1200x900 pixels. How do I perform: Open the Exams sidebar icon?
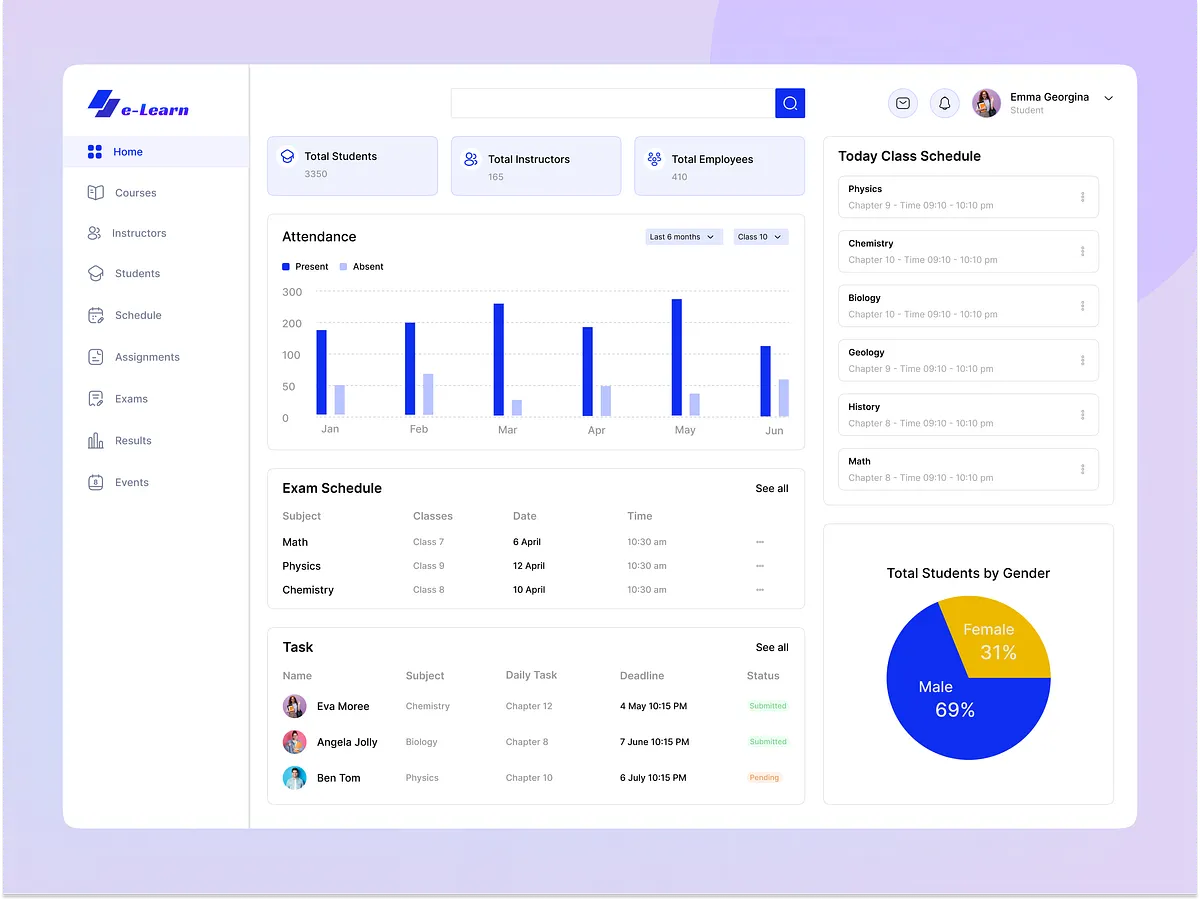click(96, 398)
